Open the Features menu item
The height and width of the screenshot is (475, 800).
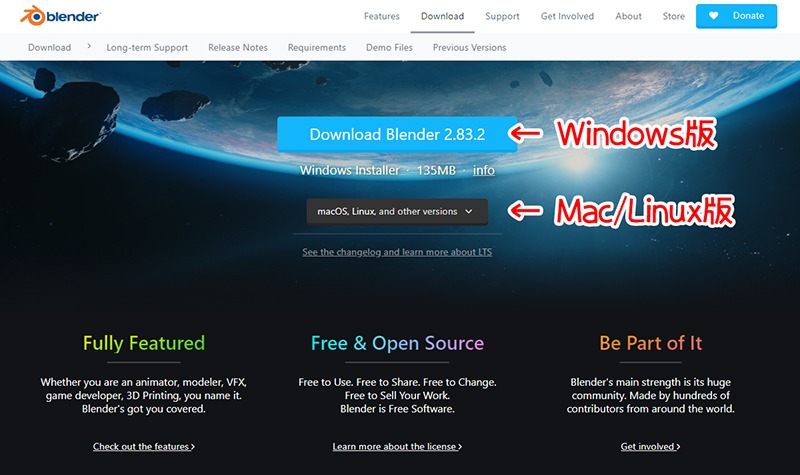click(382, 16)
